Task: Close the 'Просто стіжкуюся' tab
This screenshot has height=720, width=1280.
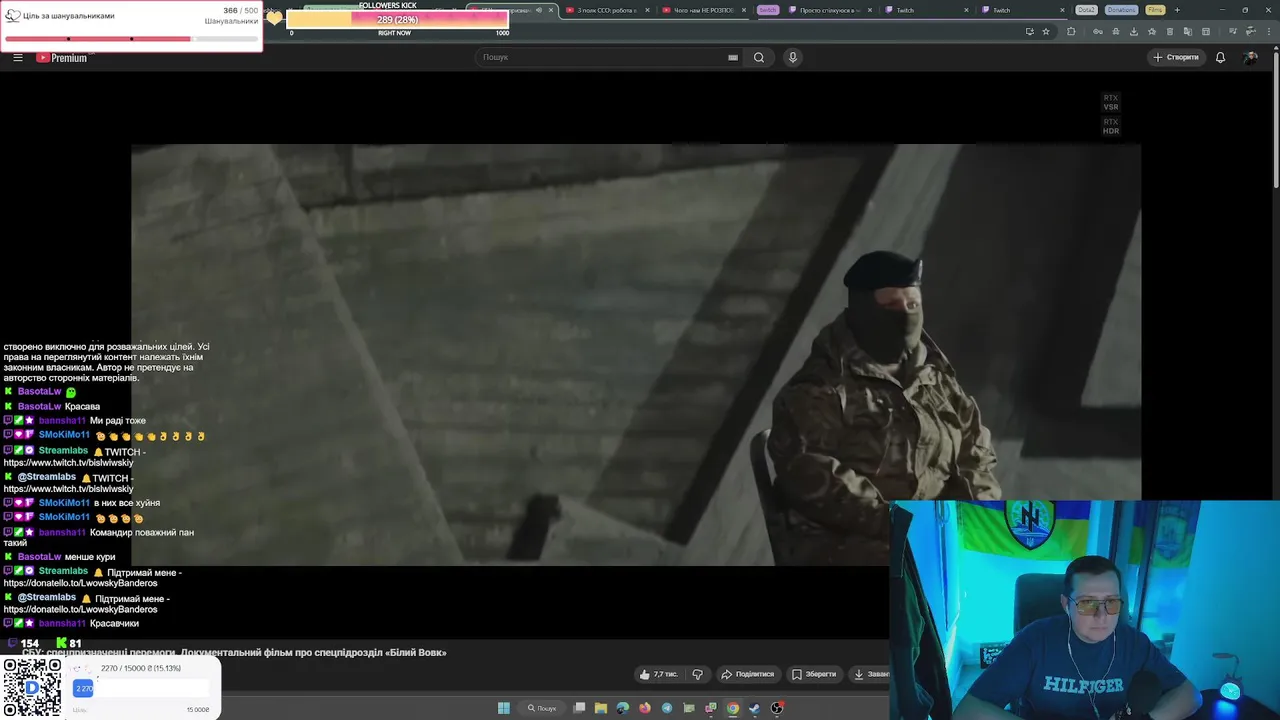Action: click(870, 10)
